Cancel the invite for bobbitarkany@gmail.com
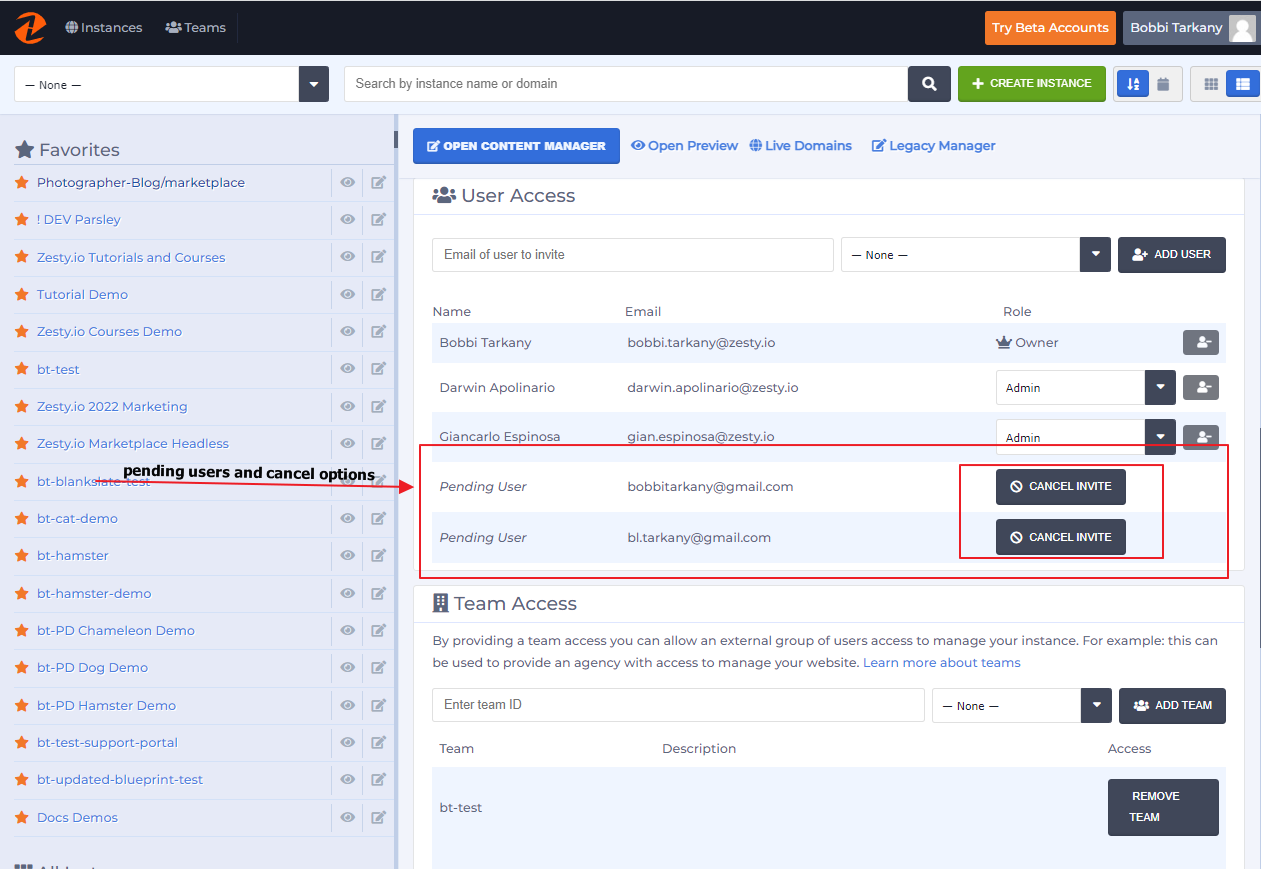The width and height of the screenshot is (1261, 869). pyautogui.click(x=1060, y=486)
